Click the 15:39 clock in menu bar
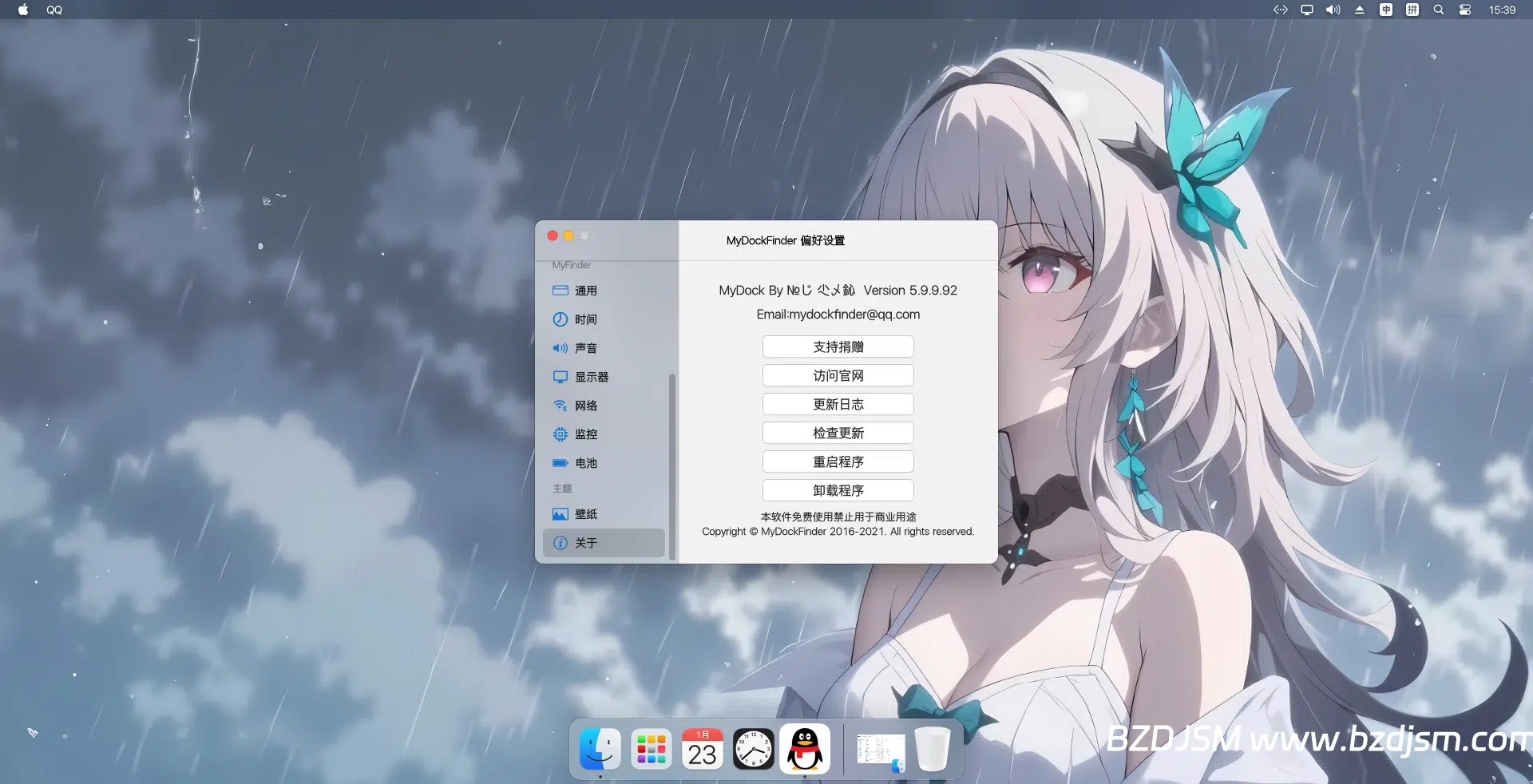The width and height of the screenshot is (1533, 784). coord(1502,10)
